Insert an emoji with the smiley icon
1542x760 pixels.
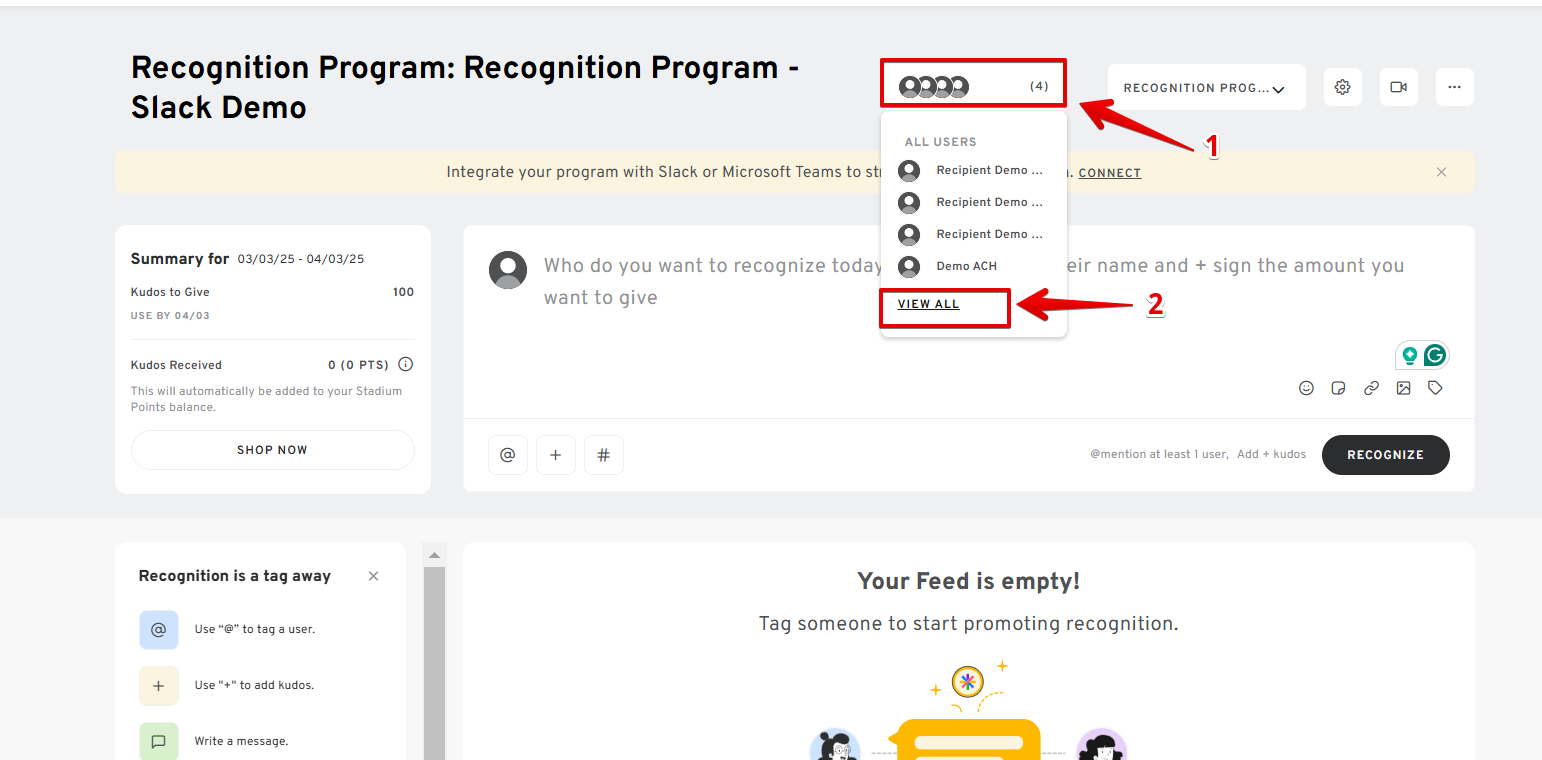[x=1306, y=388]
